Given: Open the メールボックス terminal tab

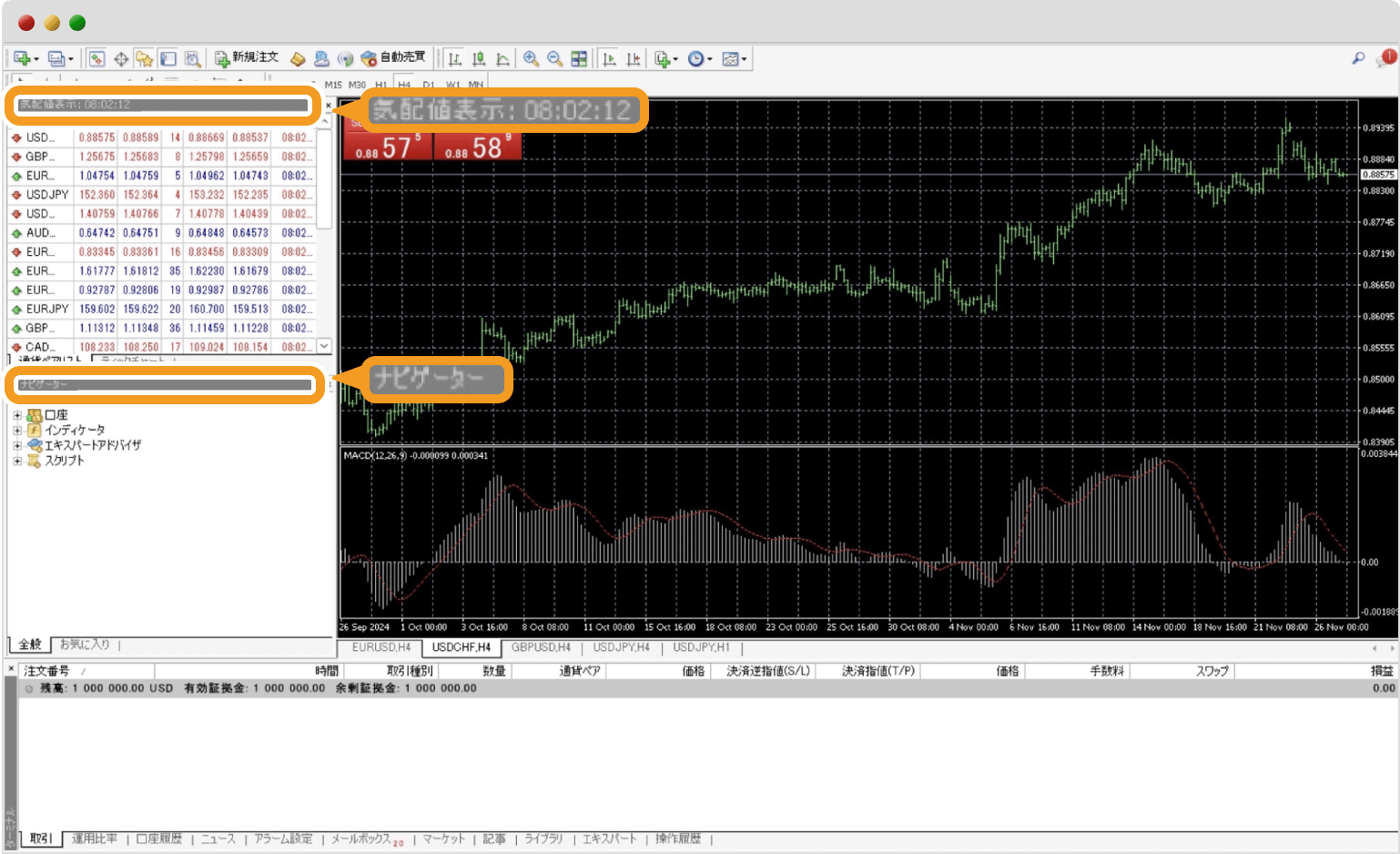Looking at the screenshot, I should tap(366, 839).
